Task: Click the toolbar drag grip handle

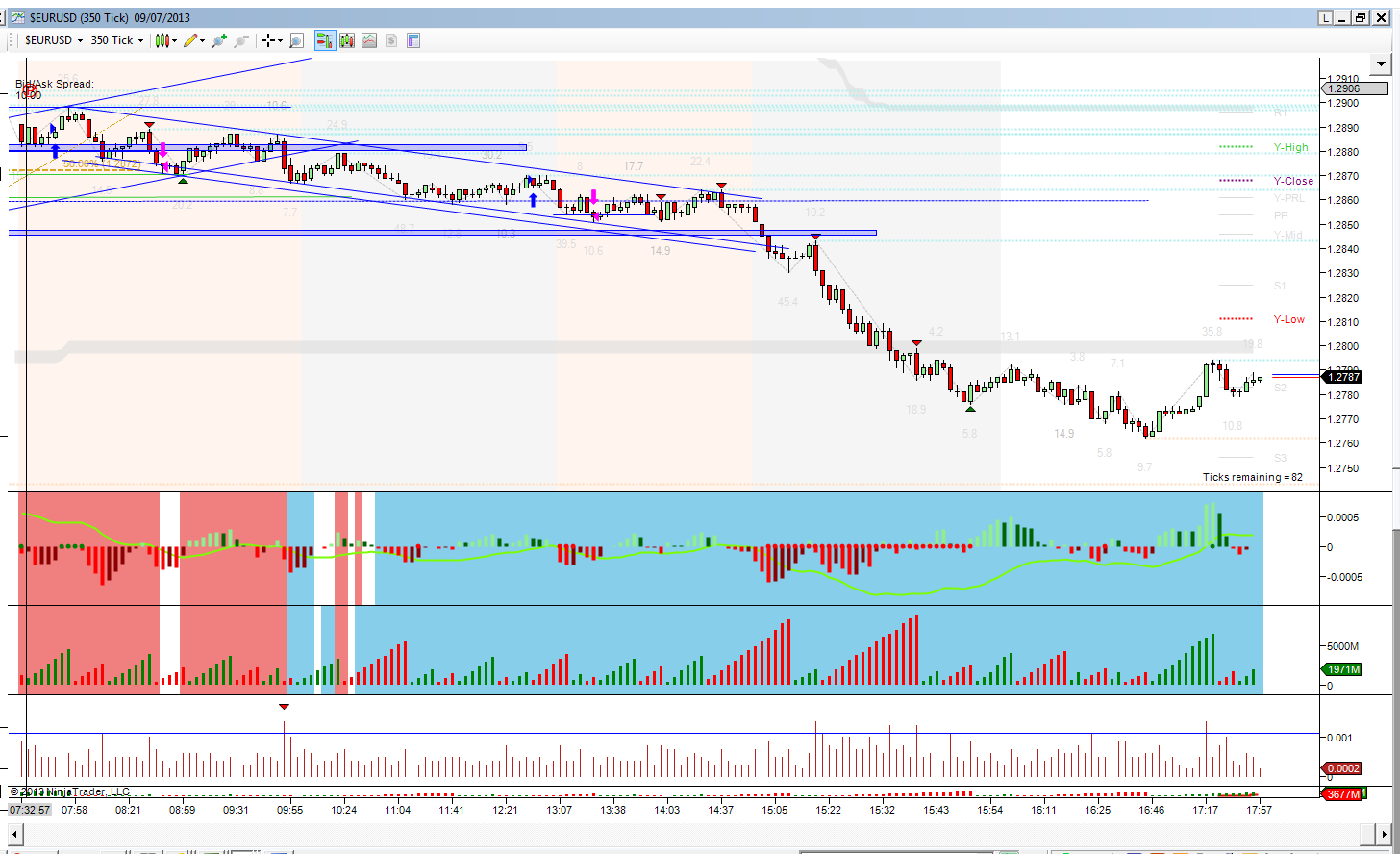Action: pyautogui.click(x=12, y=40)
